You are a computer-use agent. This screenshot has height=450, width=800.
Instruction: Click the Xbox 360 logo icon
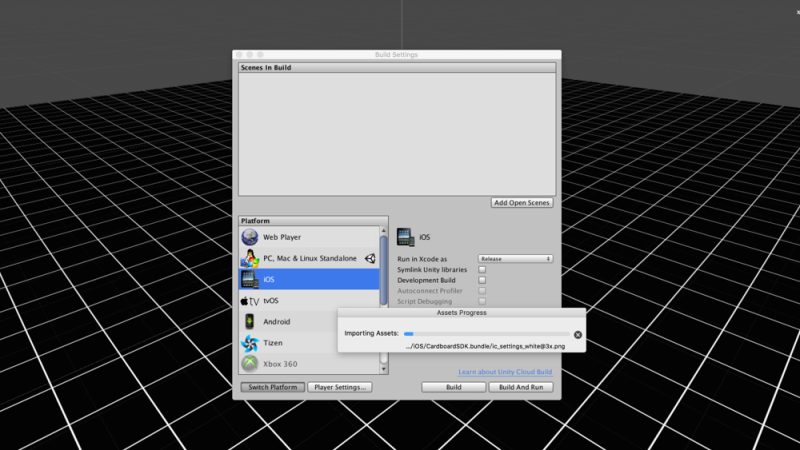pos(249,364)
